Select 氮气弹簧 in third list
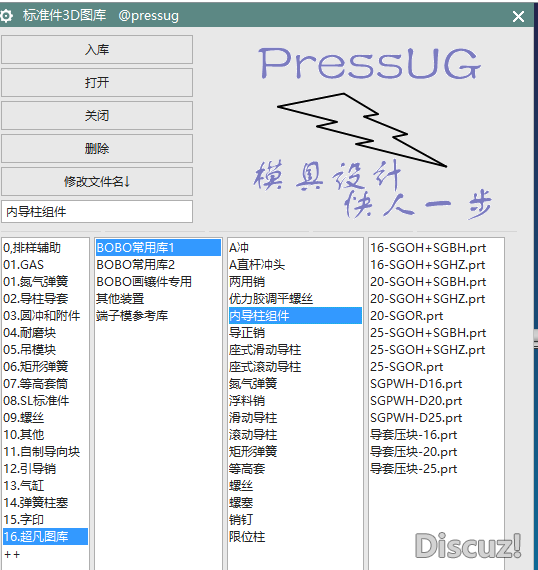 [x=295, y=384]
